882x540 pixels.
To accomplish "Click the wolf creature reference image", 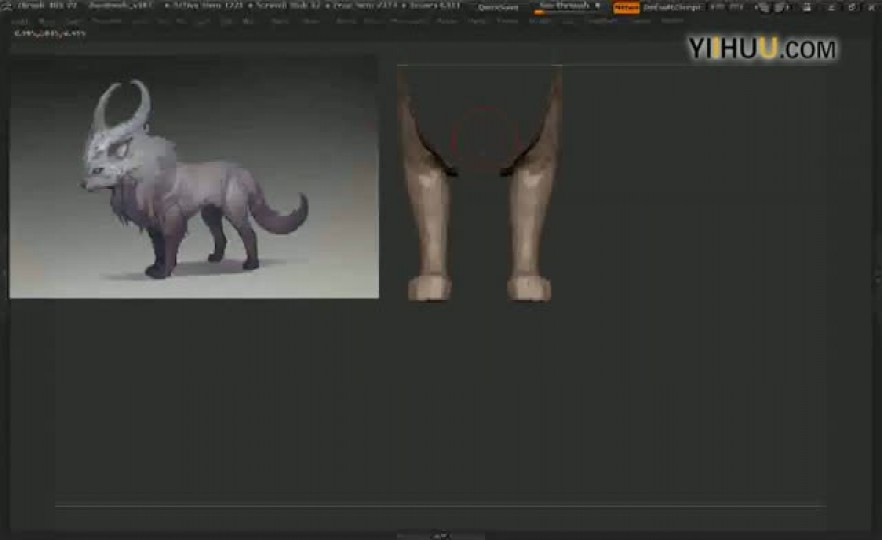I will (194, 176).
